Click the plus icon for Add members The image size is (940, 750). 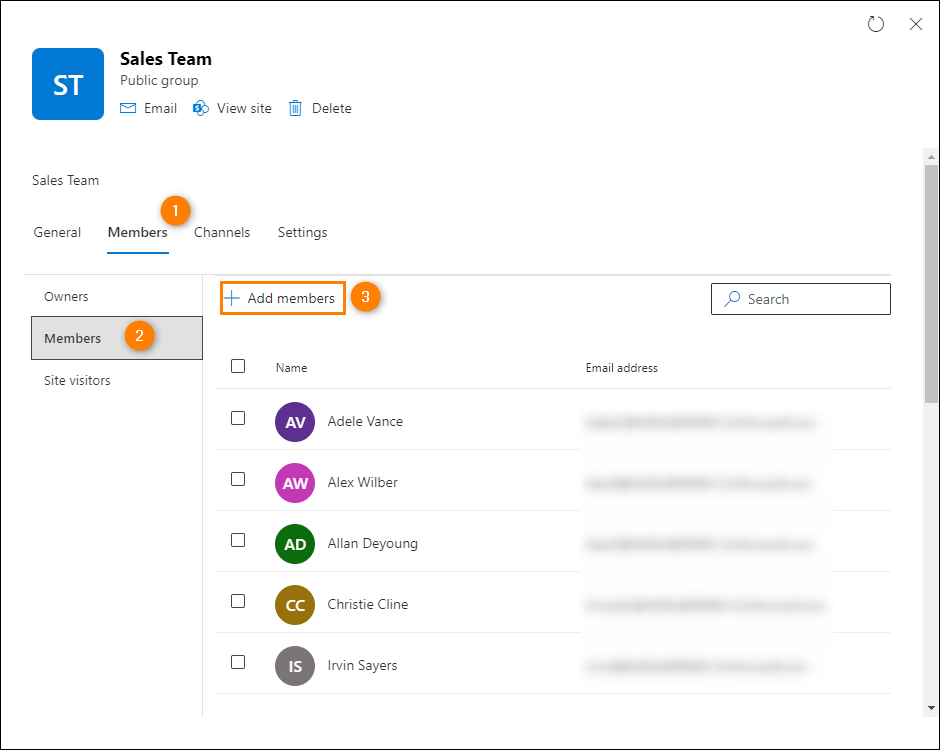coord(231,298)
